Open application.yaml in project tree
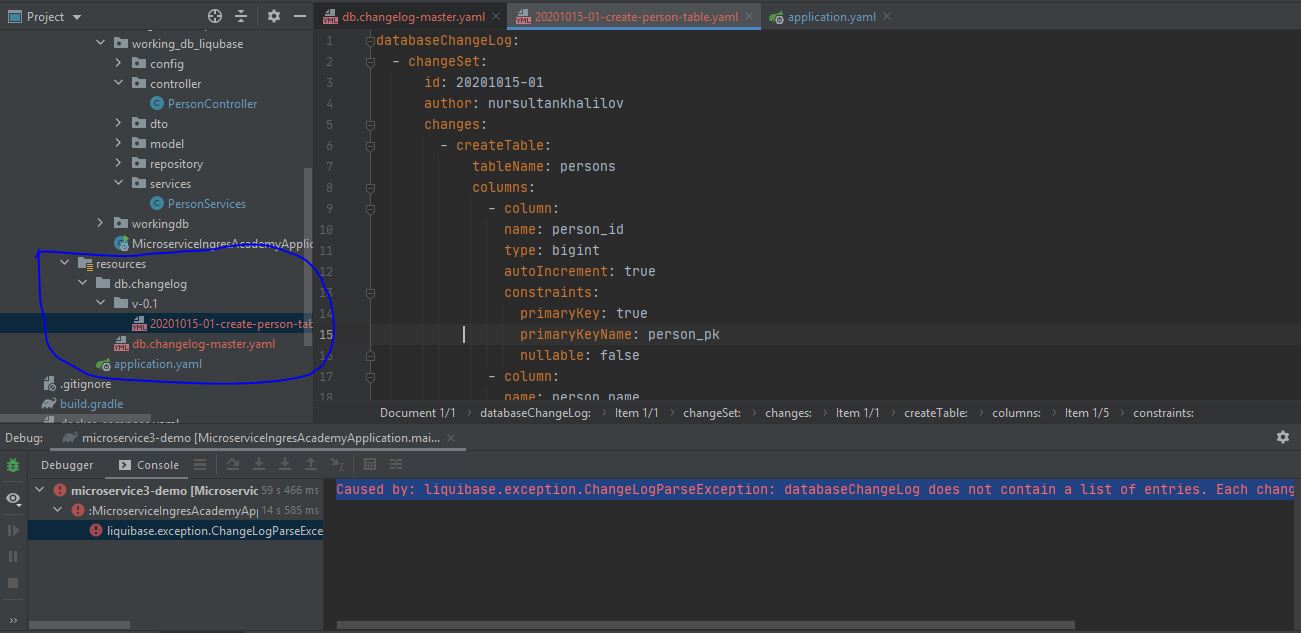The image size is (1301, 633). [158, 364]
